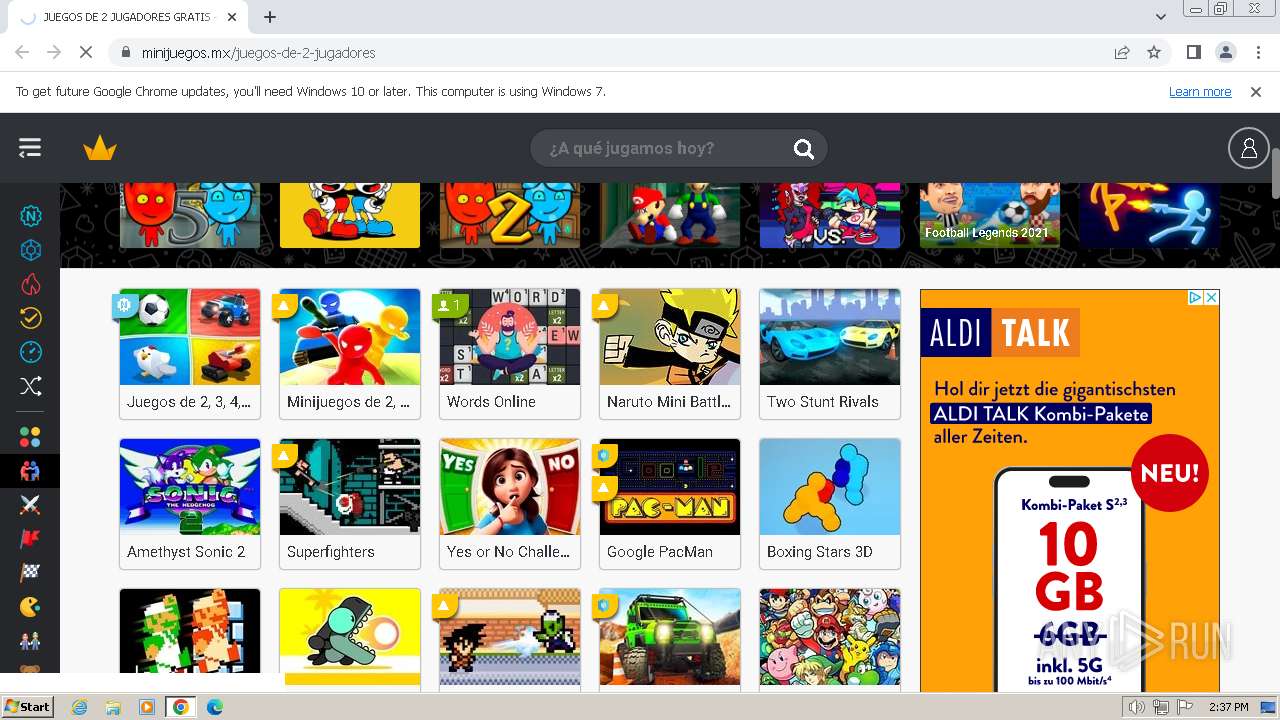The height and width of the screenshot is (720, 1280).
Task: Open the stickman shooter banner thumbnail
Action: pos(1150,215)
